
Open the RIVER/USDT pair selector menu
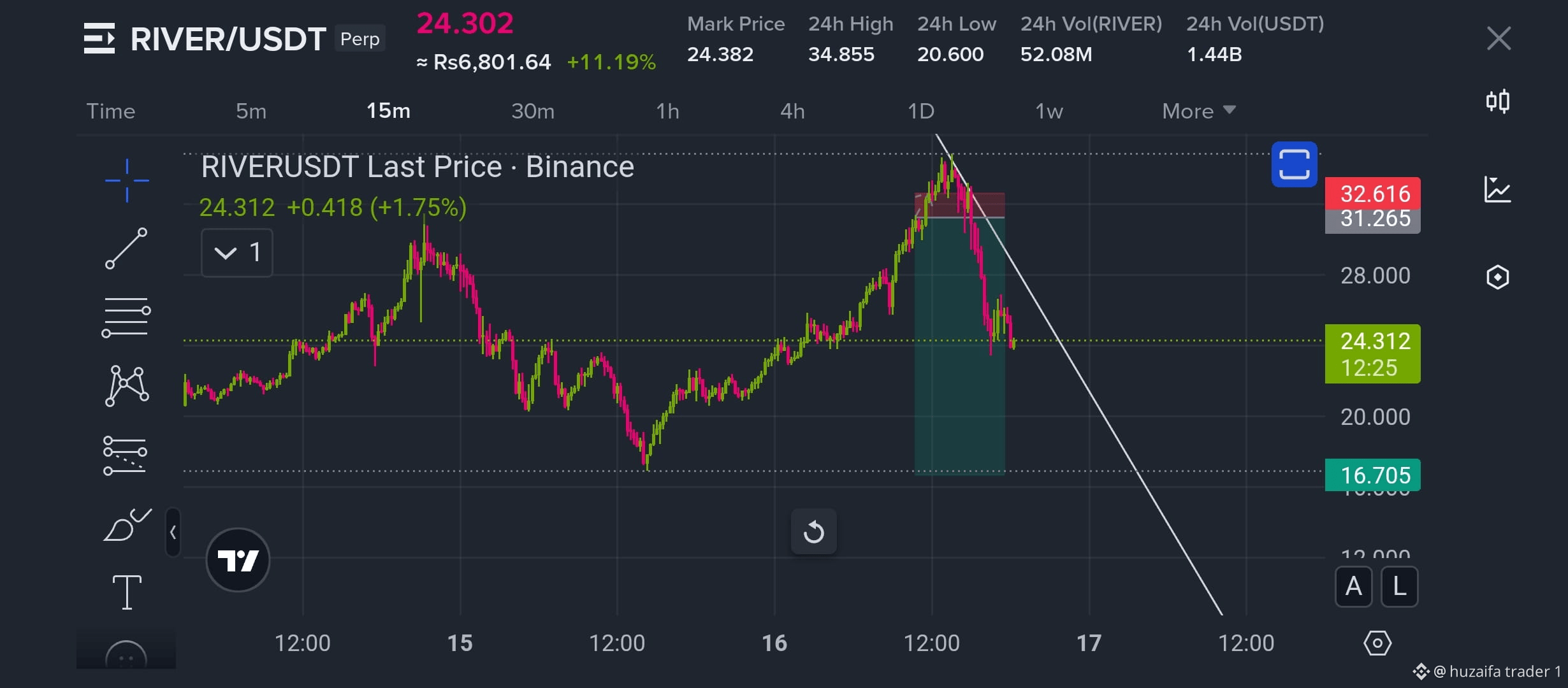205,39
